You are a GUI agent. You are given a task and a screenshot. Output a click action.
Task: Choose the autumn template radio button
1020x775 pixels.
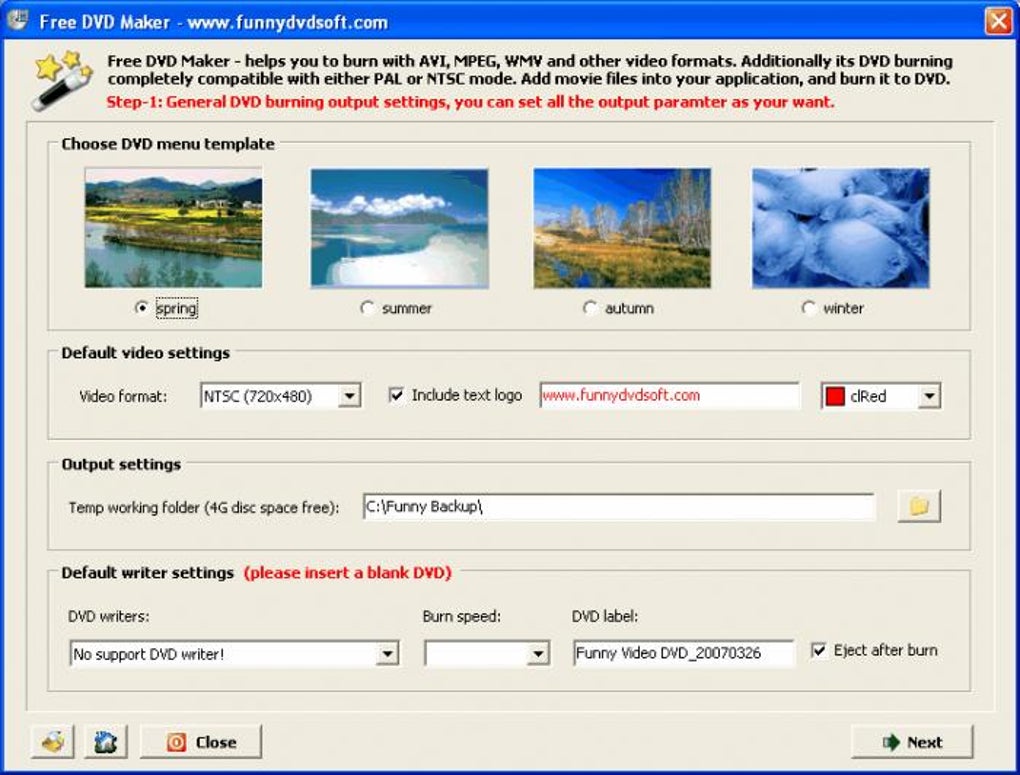coord(590,308)
